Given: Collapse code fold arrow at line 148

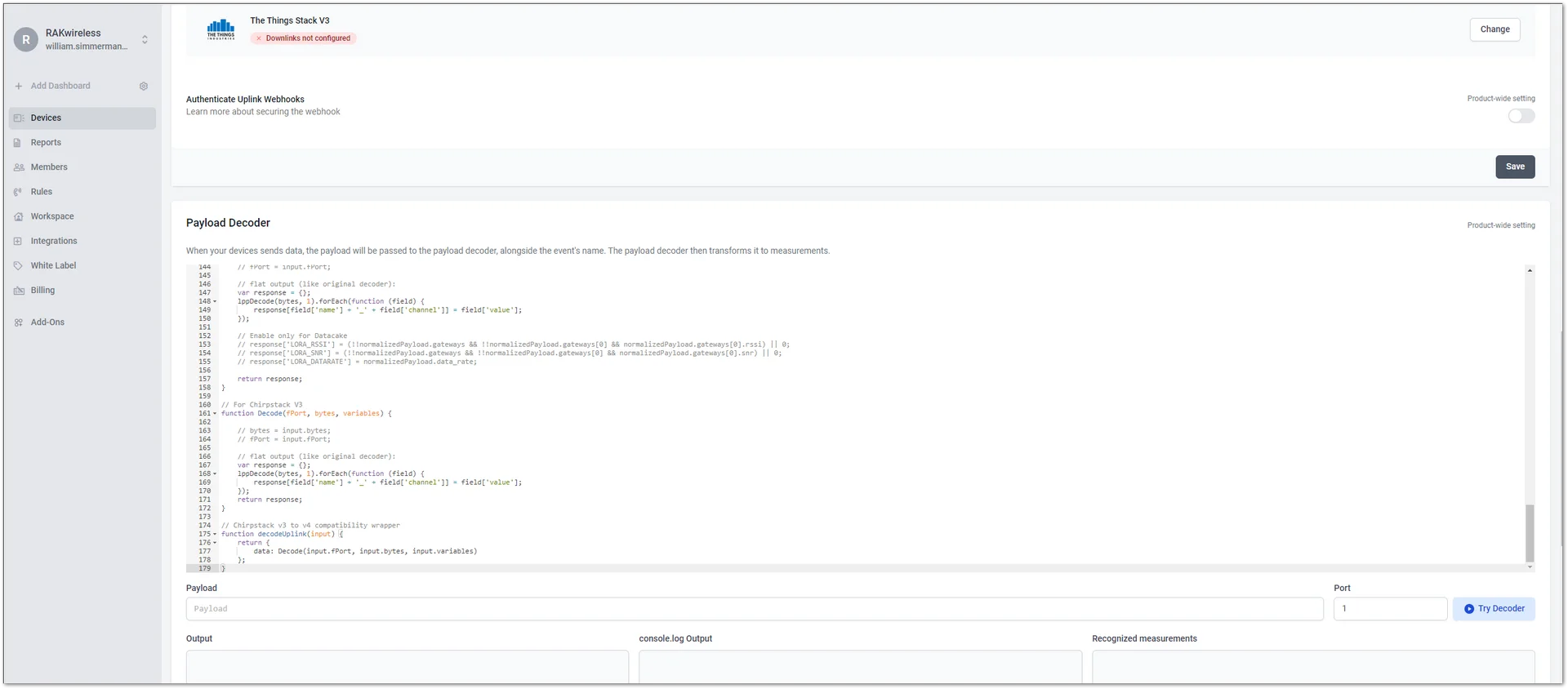Looking at the screenshot, I should point(215,301).
